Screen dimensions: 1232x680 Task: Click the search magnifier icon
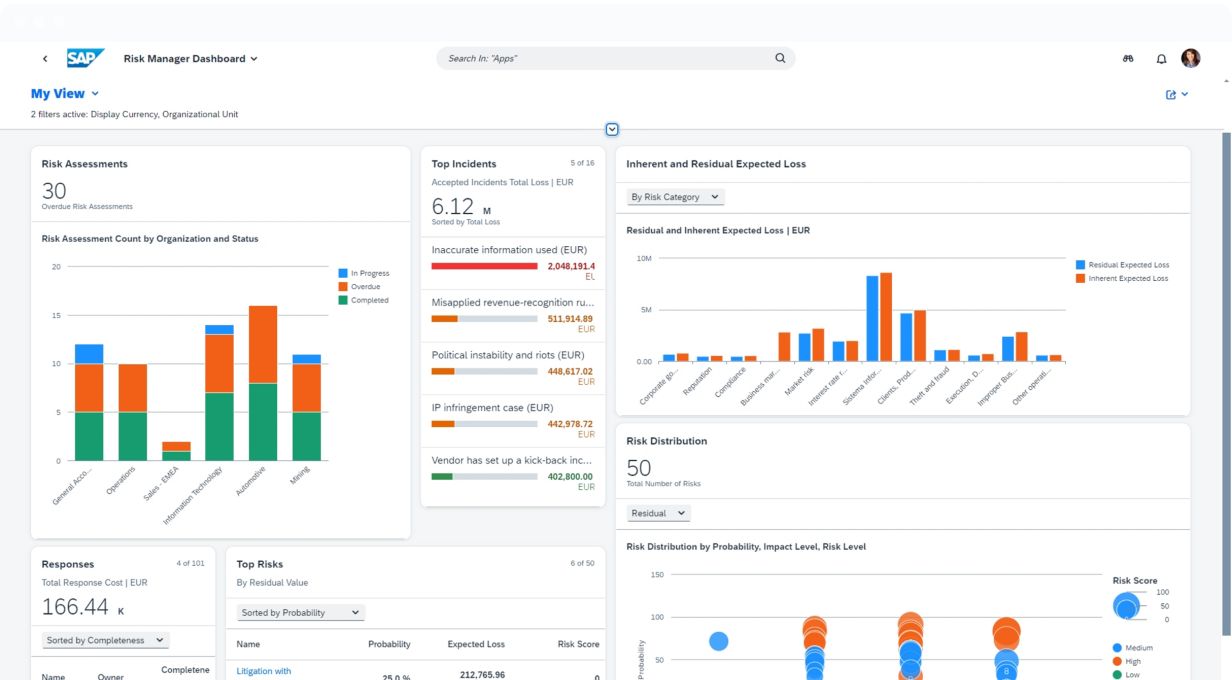[780, 58]
